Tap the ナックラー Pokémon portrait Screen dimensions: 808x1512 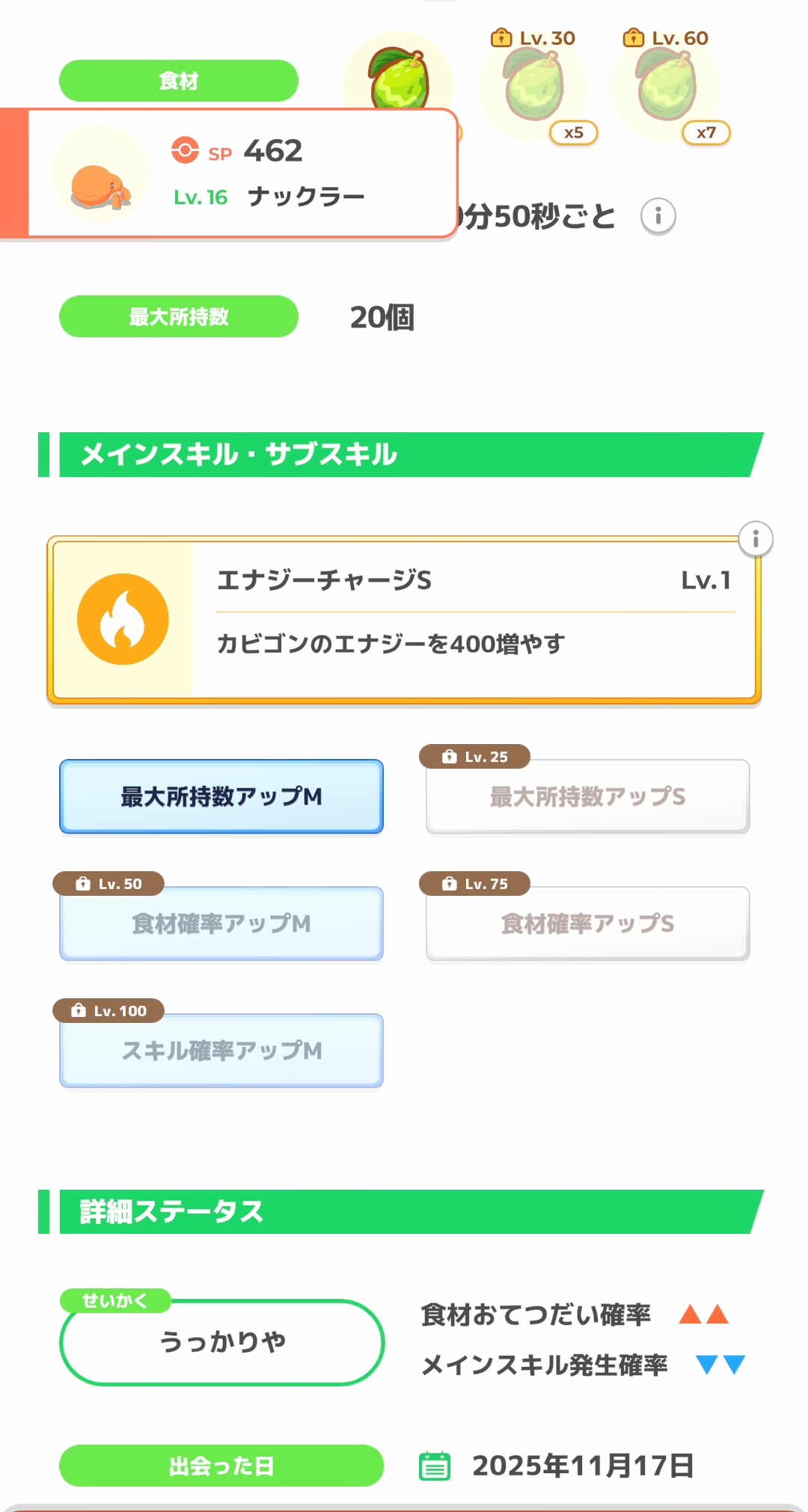(x=100, y=174)
